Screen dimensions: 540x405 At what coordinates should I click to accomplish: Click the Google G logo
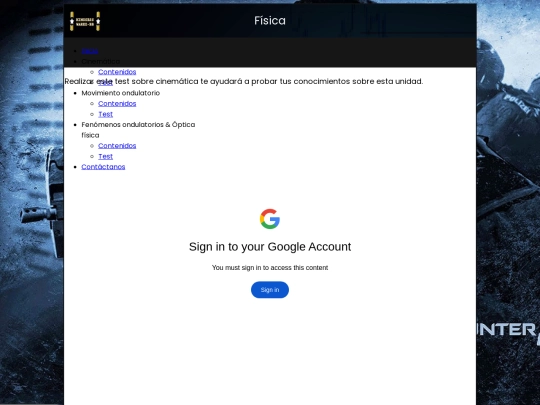(x=270, y=219)
